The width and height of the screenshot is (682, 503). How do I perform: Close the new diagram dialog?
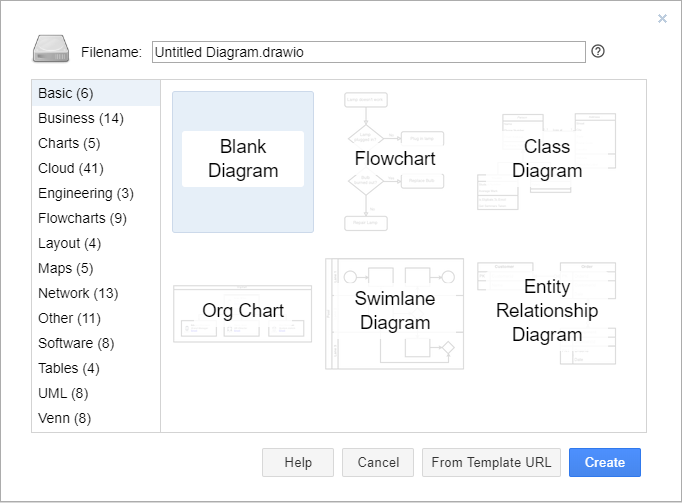coord(662,18)
